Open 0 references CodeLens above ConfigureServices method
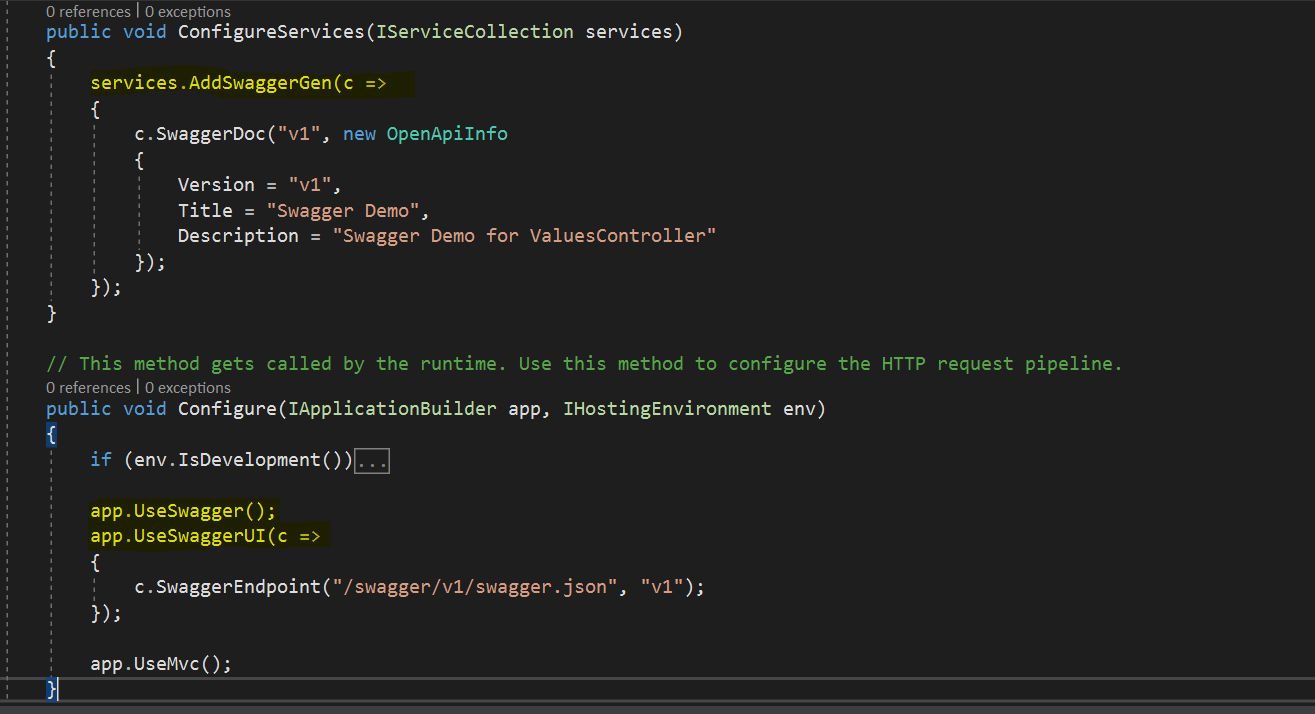Viewport: 1315px width, 714px height. point(88,12)
